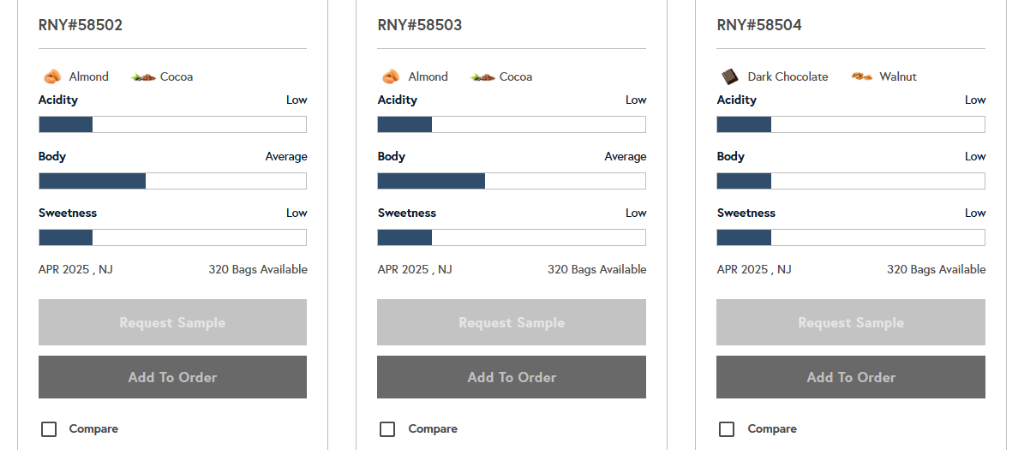Viewport: 1024px width, 450px height.
Task: Select the RNY#58504 lot heading
Action: (x=759, y=25)
